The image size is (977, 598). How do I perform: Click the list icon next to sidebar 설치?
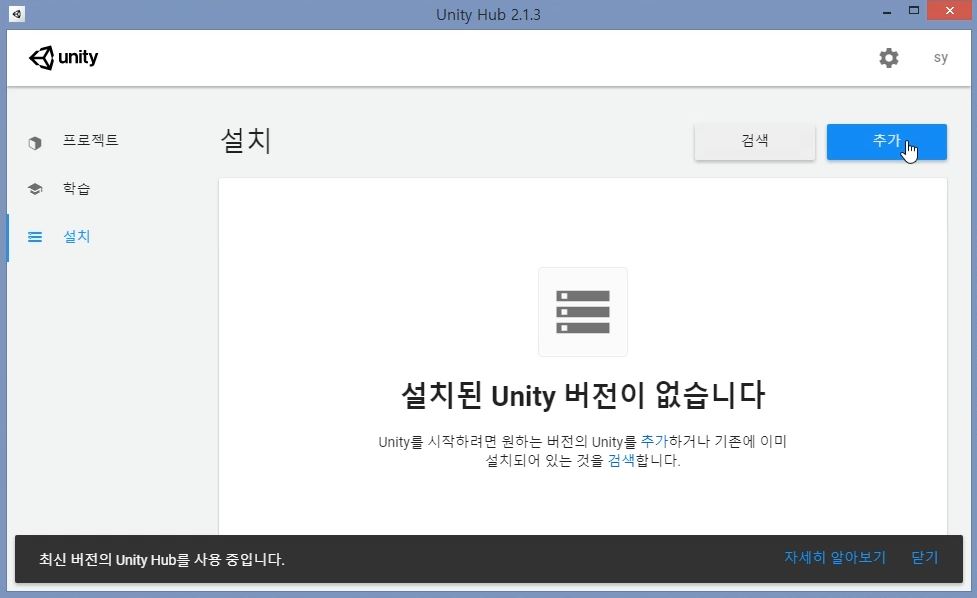pyautogui.click(x=35, y=237)
